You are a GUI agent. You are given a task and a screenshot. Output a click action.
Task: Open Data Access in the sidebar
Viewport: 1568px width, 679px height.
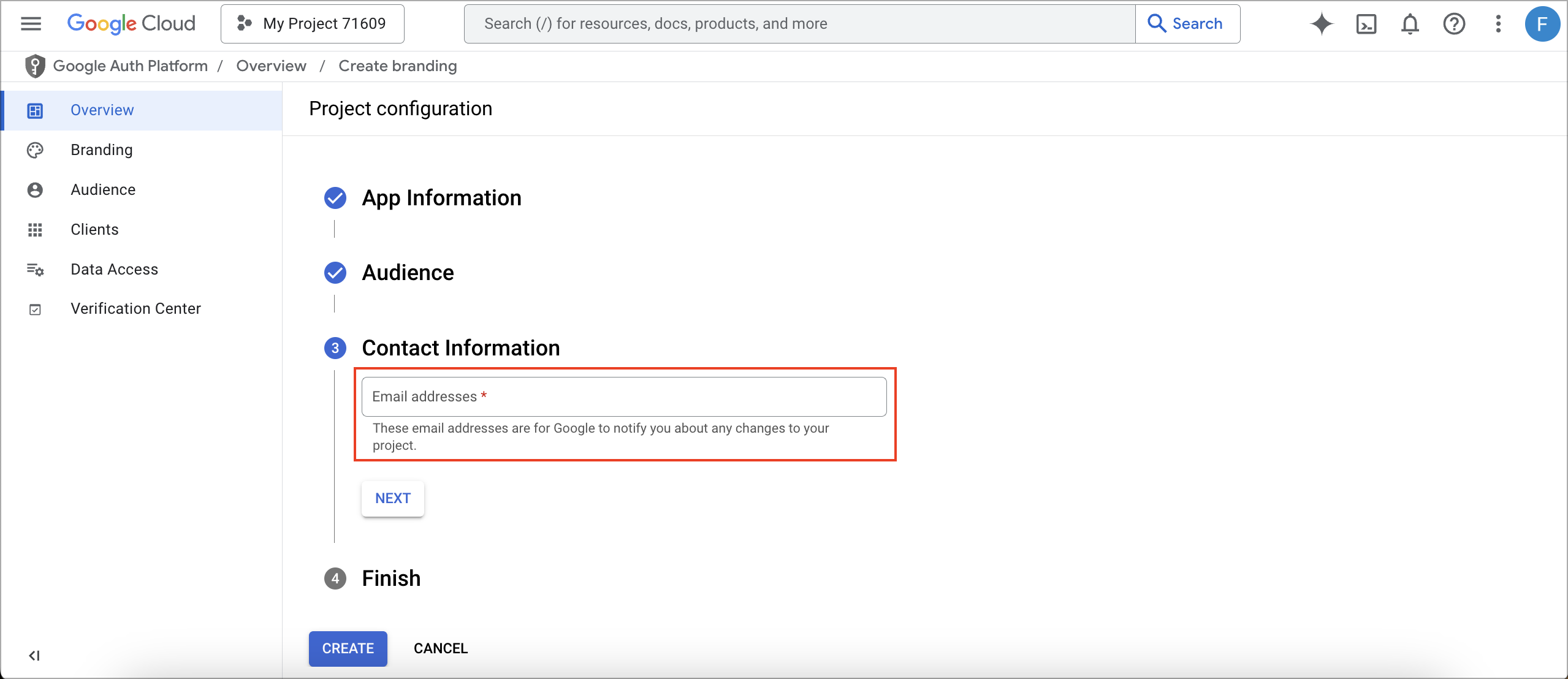click(142, 270)
